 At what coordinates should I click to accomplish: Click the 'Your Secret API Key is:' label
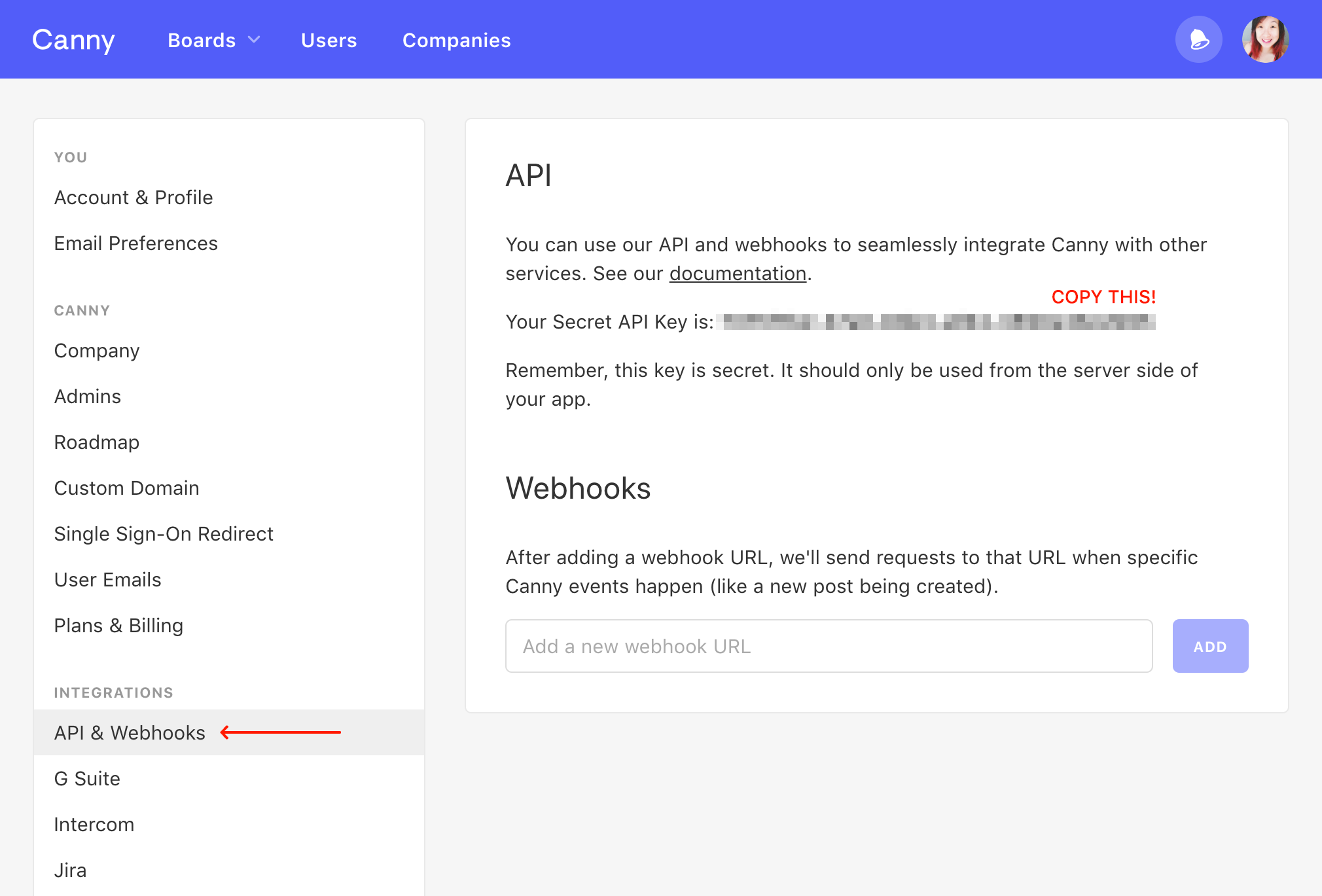tap(609, 321)
